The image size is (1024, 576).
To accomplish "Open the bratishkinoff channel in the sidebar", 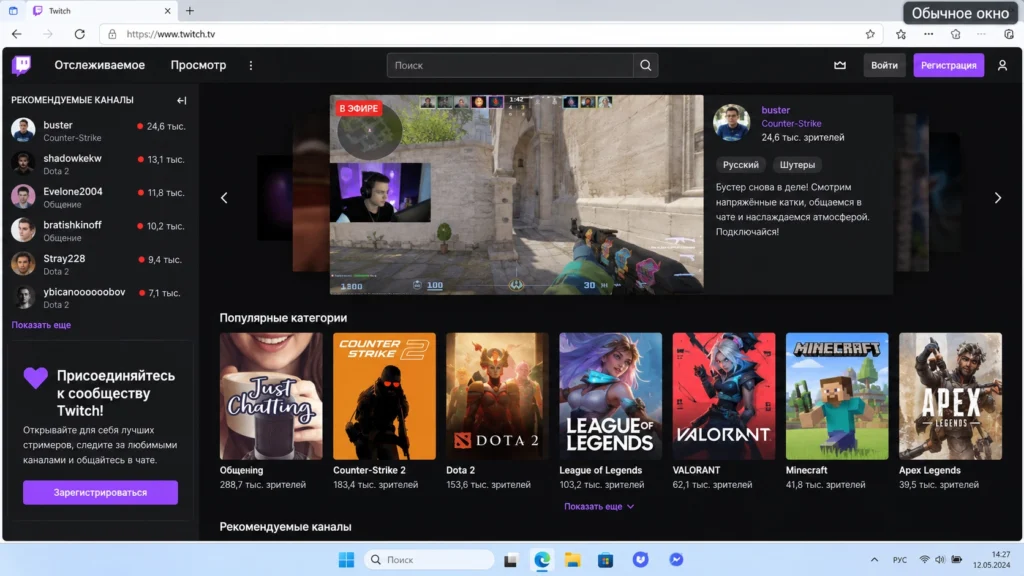I will click(99, 231).
